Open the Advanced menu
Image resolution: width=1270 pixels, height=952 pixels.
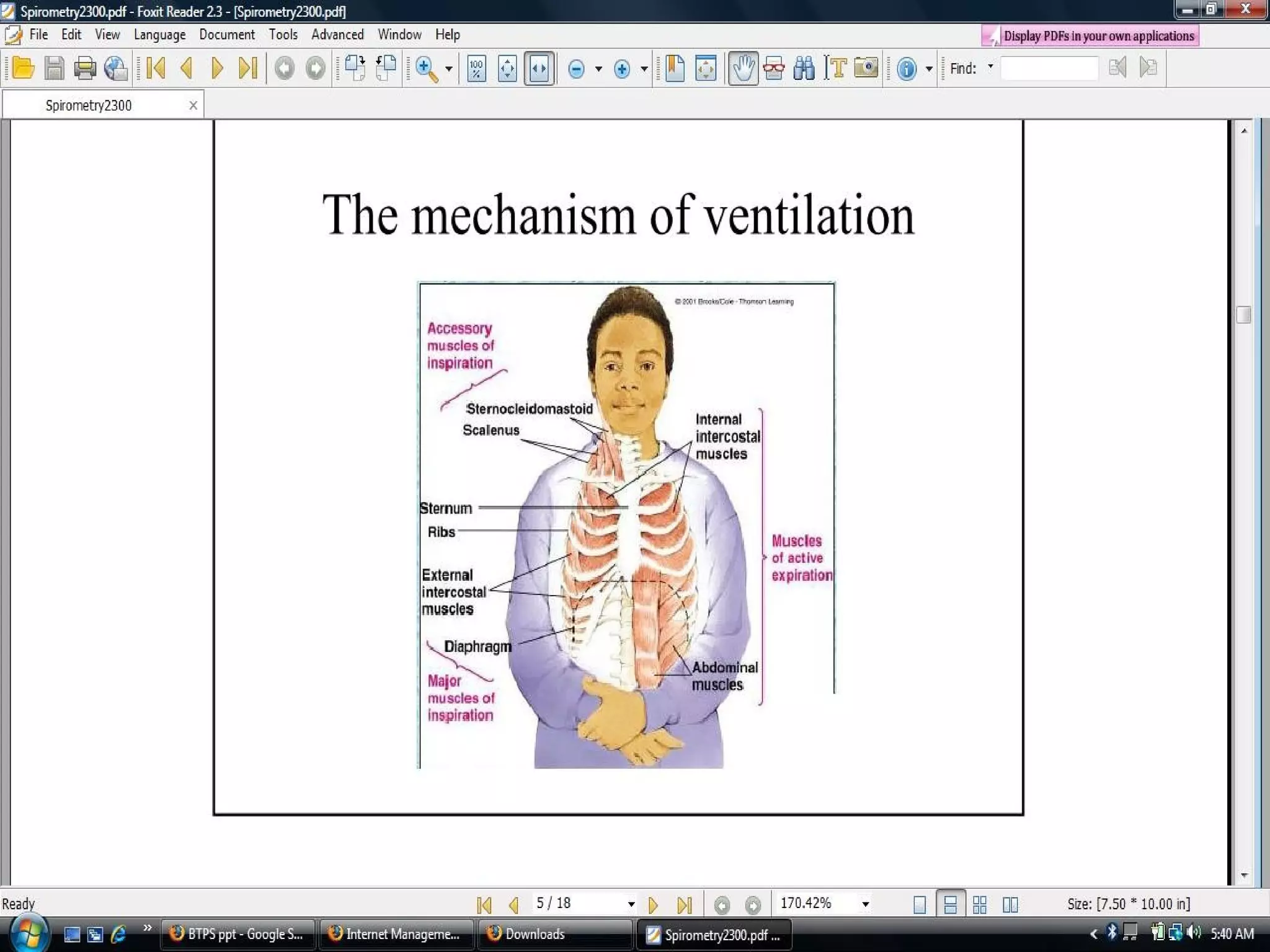point(337,35)
